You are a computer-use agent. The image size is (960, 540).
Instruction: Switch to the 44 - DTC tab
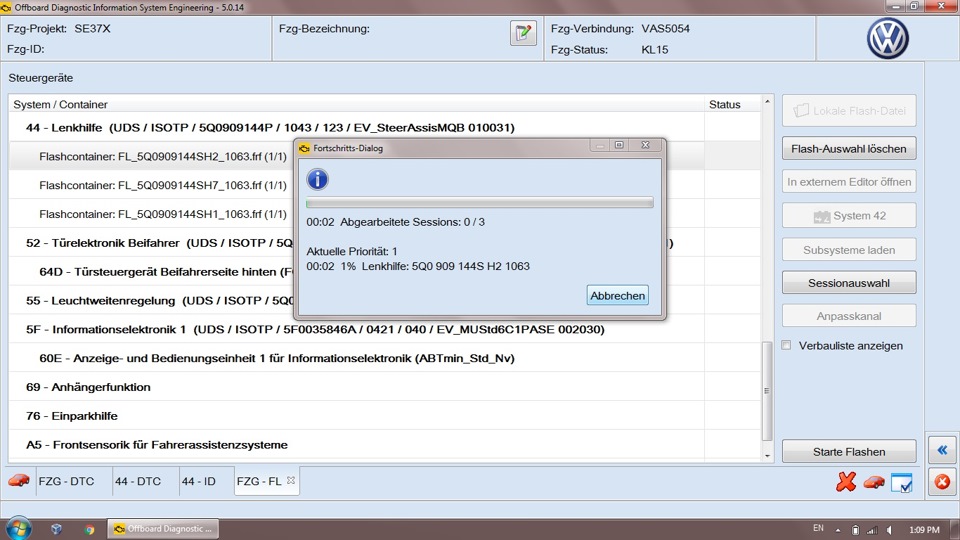point(138,481)
